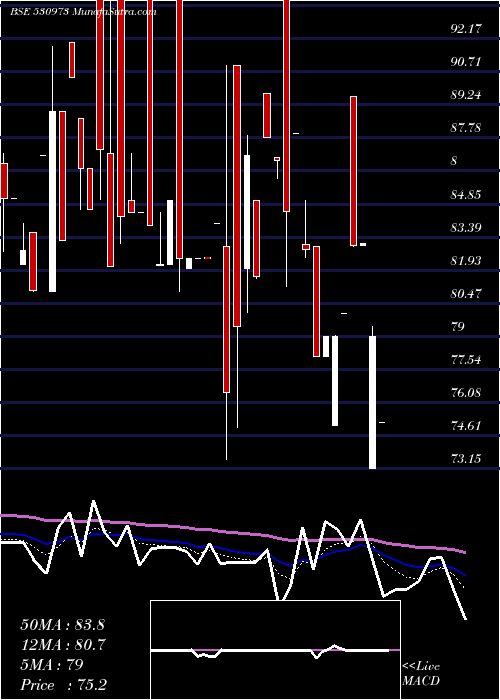The width and height of the screenshot is (500, 700).
Task: Click the pink 50MA line
Action: pyautogui.click(x=232, y=532)
